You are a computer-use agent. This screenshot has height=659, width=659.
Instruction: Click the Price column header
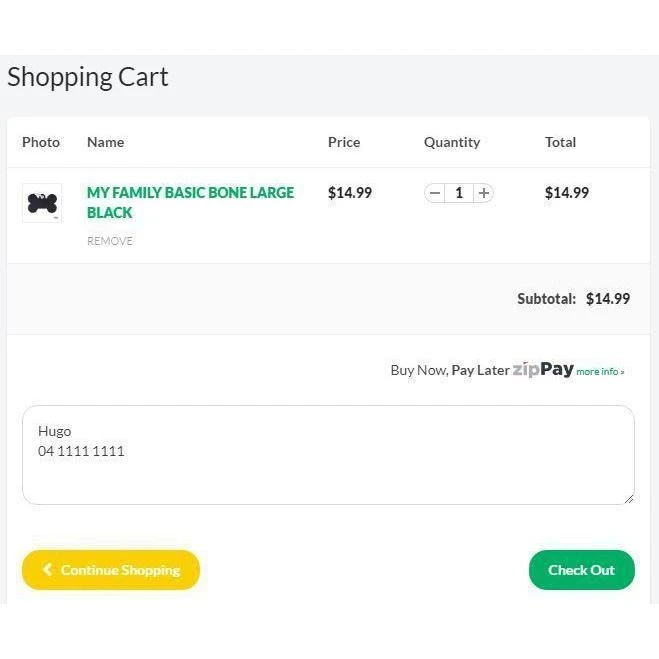[344, 142]
